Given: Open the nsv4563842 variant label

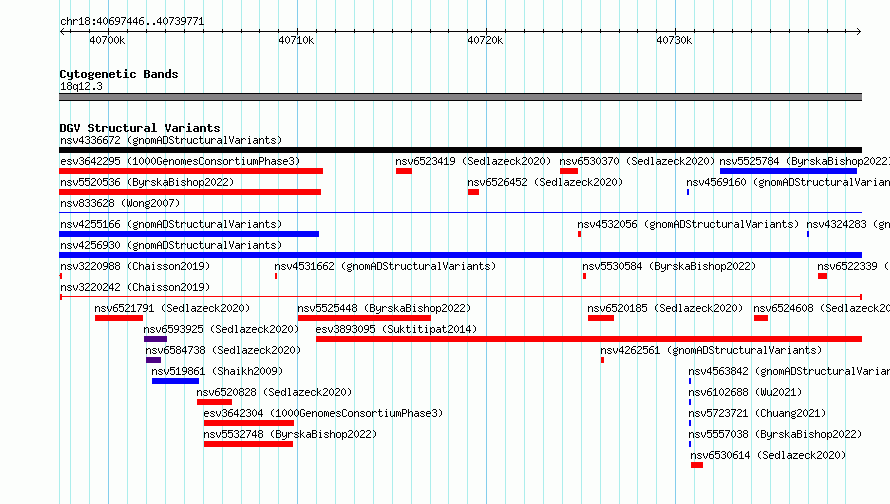Looking at the screenshot, I should click(789, 371).
